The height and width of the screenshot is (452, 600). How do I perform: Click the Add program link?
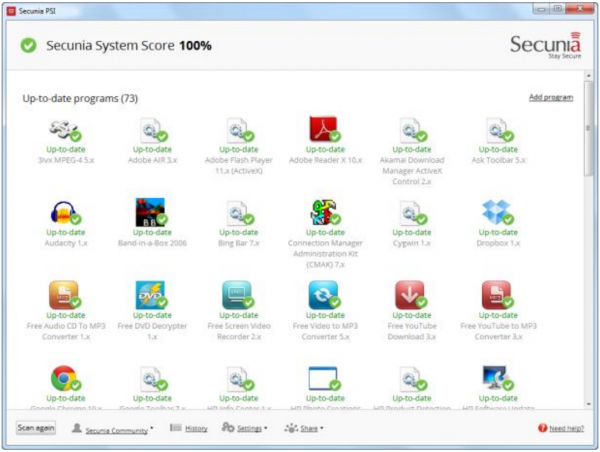coord(550,97)
